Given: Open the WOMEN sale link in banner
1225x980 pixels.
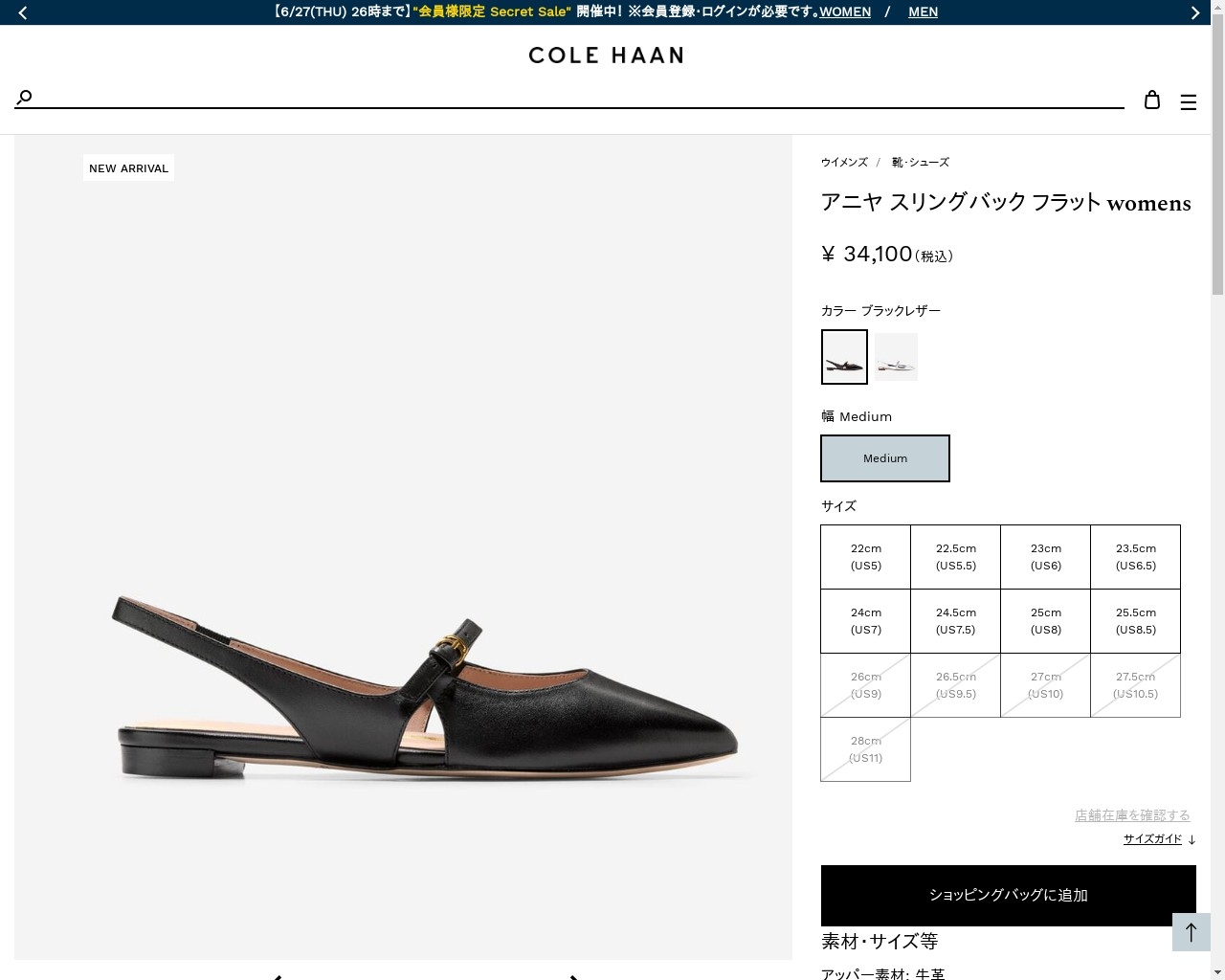Looking at the screenshot, I should (845, 11).
